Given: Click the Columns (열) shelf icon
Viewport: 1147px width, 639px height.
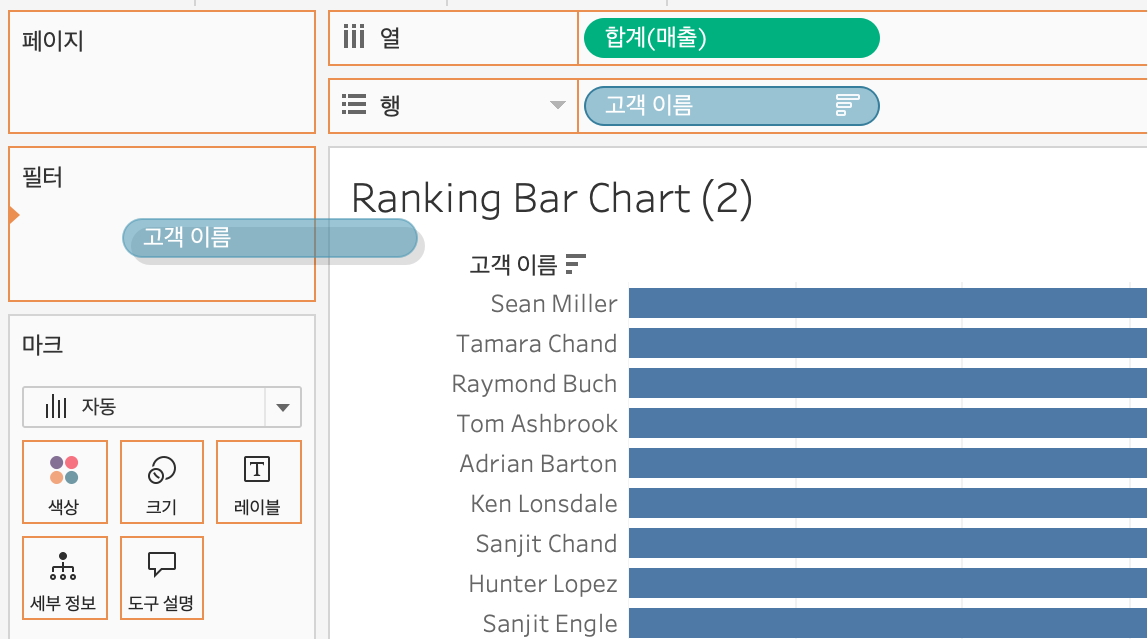Looking at the screenshot, I should tap(354, 36).
